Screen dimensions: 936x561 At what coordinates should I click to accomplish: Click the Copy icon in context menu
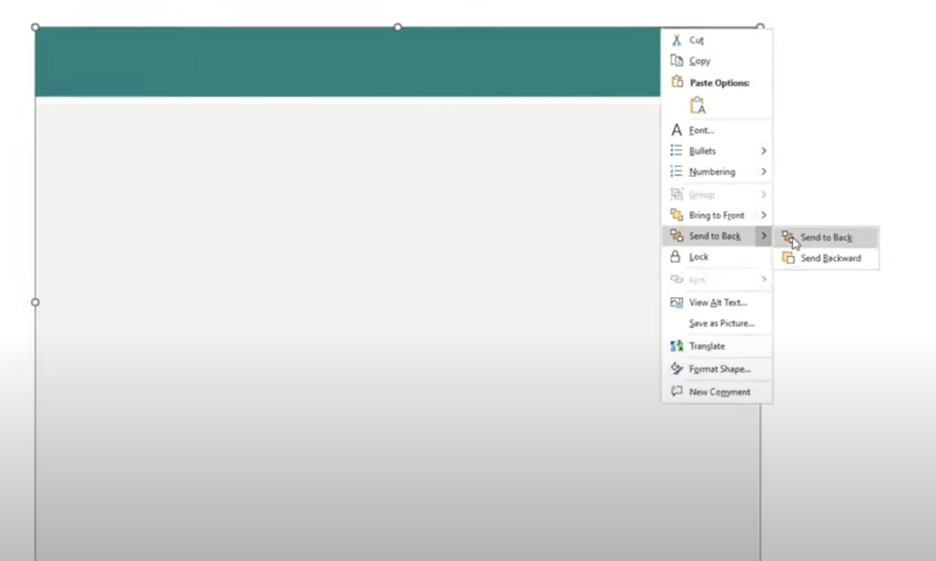click(x=677, y=61)
